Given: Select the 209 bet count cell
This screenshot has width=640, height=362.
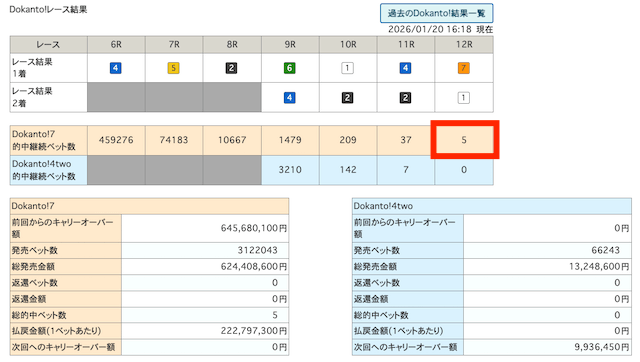Looking at the screenshot, I should (x=348, y=140).
